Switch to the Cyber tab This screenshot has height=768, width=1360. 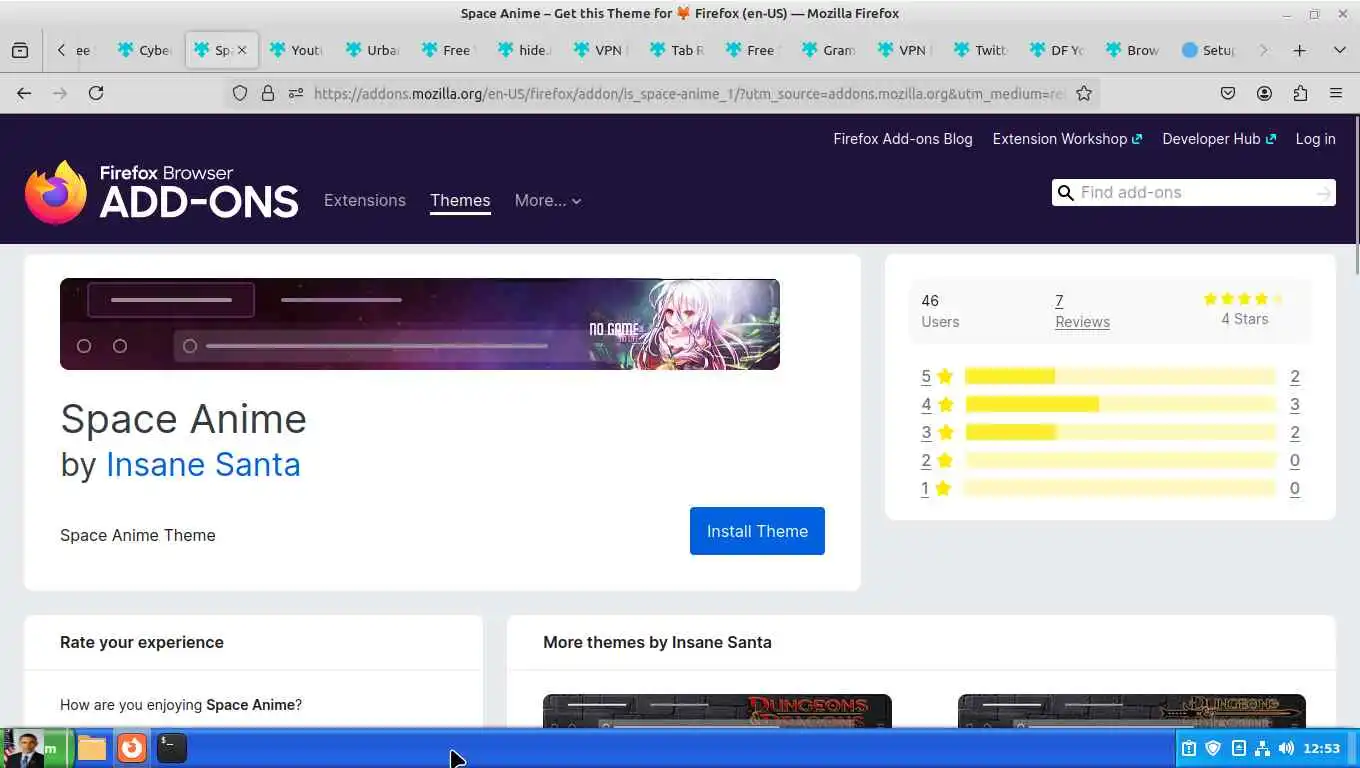[145, 50]
